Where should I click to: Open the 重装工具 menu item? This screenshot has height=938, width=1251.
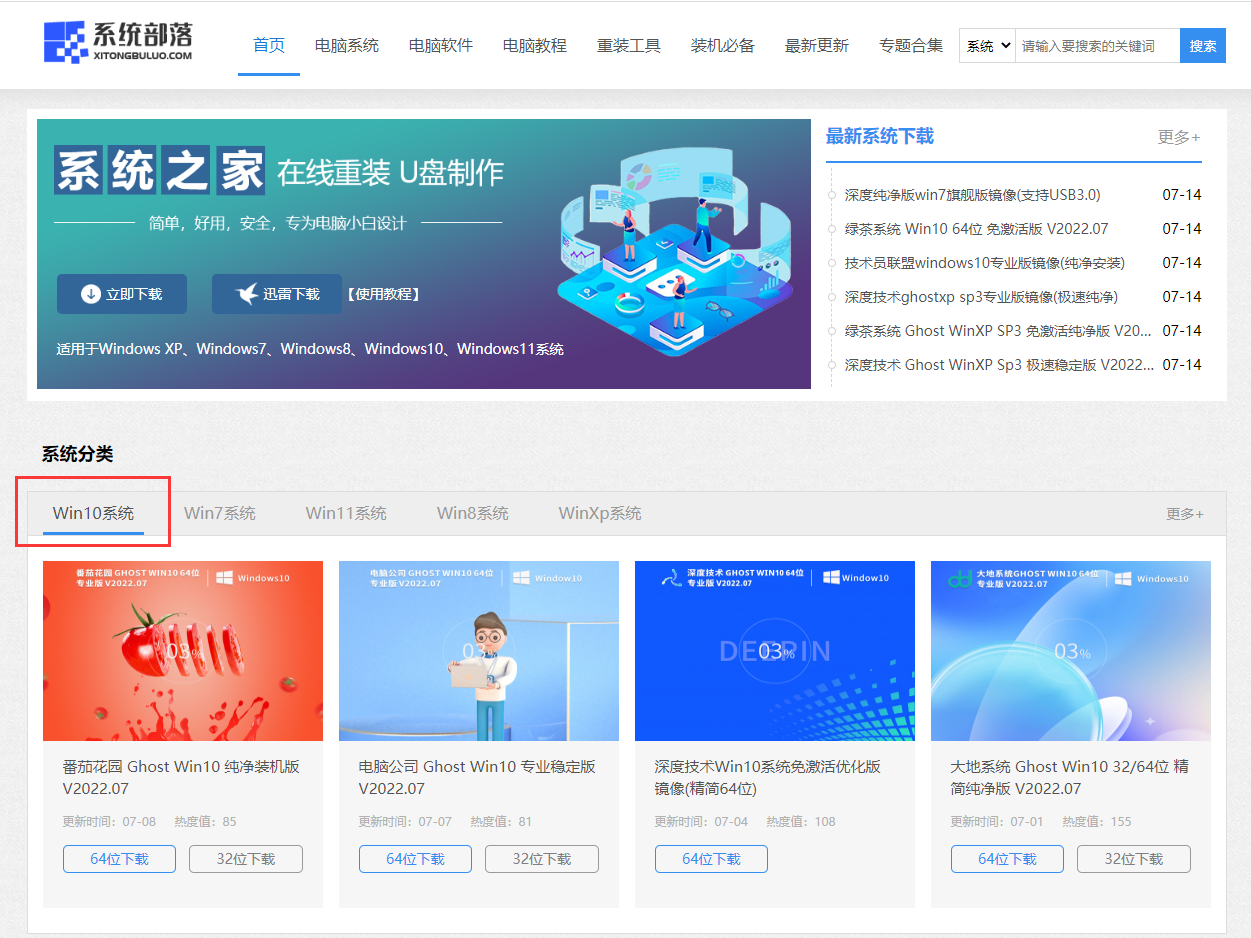[629, 45]
